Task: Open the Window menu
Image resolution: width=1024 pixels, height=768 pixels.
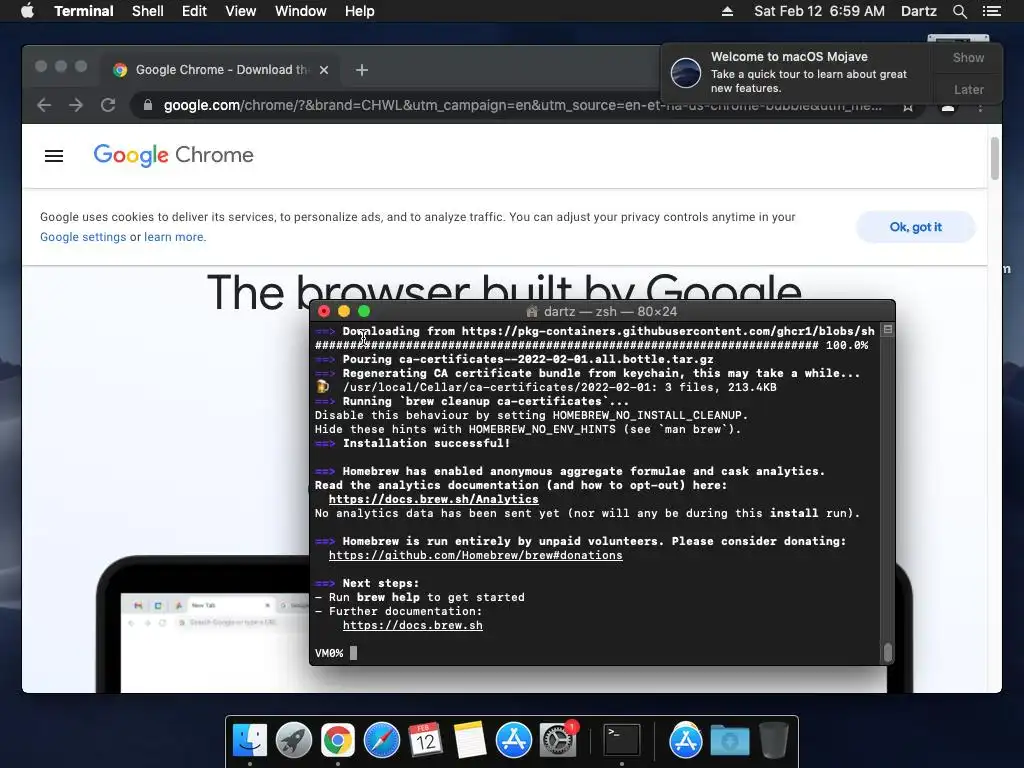Action: (x=300, y=11)
